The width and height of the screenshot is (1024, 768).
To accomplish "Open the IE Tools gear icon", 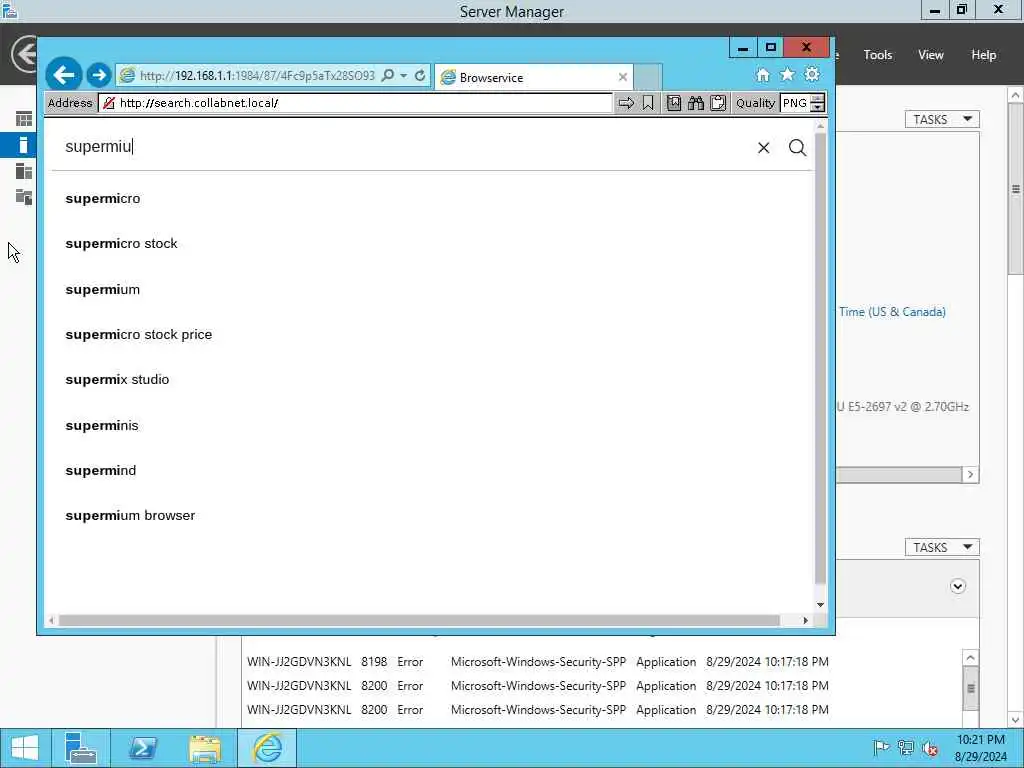I will [x=812, y=74].
